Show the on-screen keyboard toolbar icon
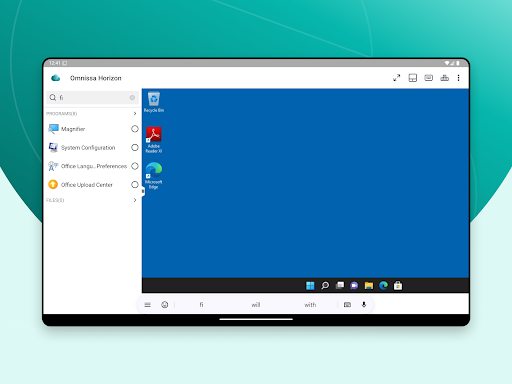Viewport: 512px width, 384px height. (x=429, y=78)
